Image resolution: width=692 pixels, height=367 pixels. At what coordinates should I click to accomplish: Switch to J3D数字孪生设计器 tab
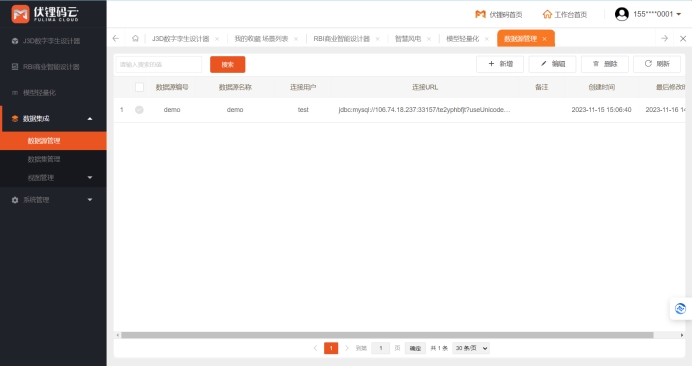(x=181, y=39)
